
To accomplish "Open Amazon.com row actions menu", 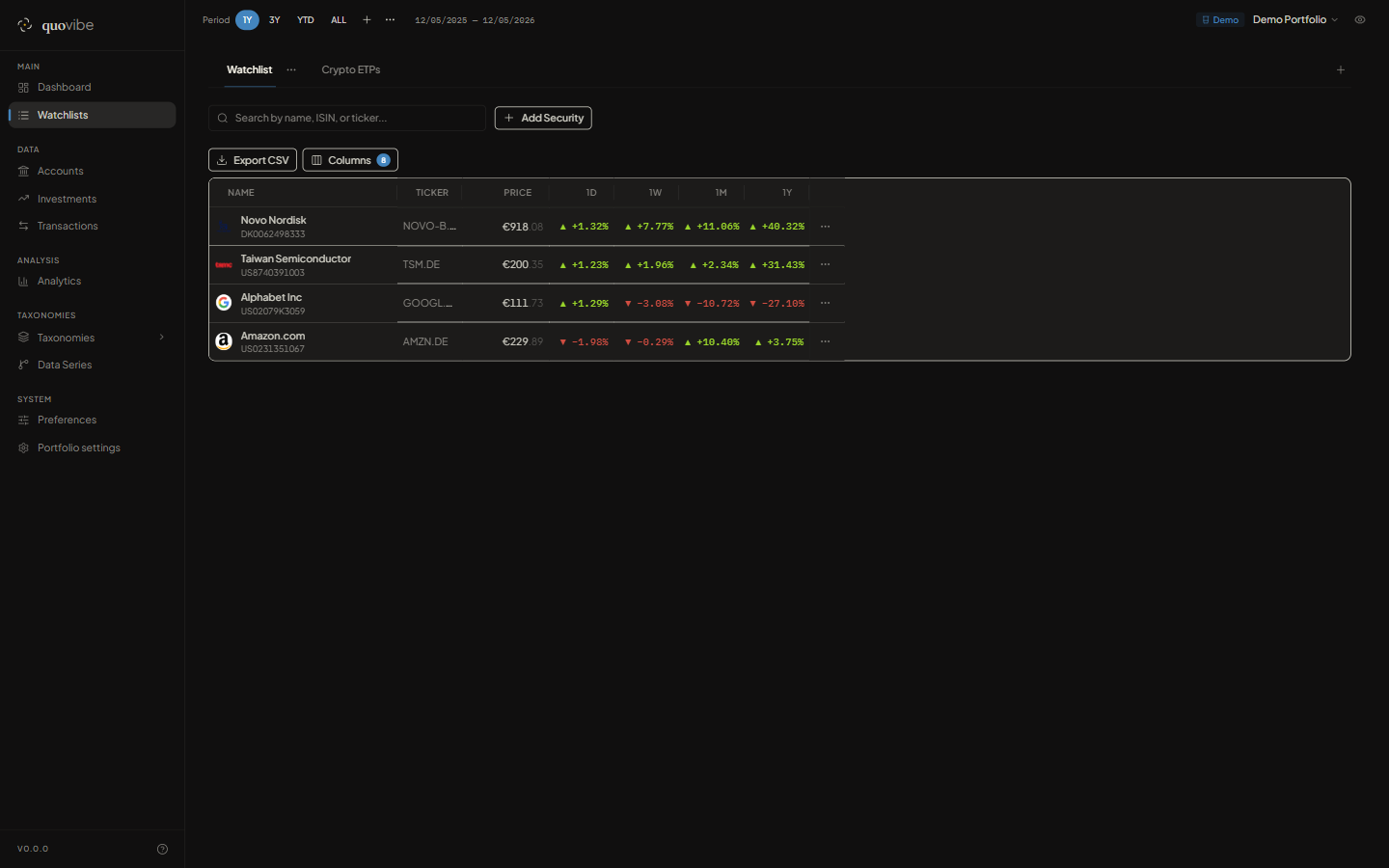I will click(825, 341).
